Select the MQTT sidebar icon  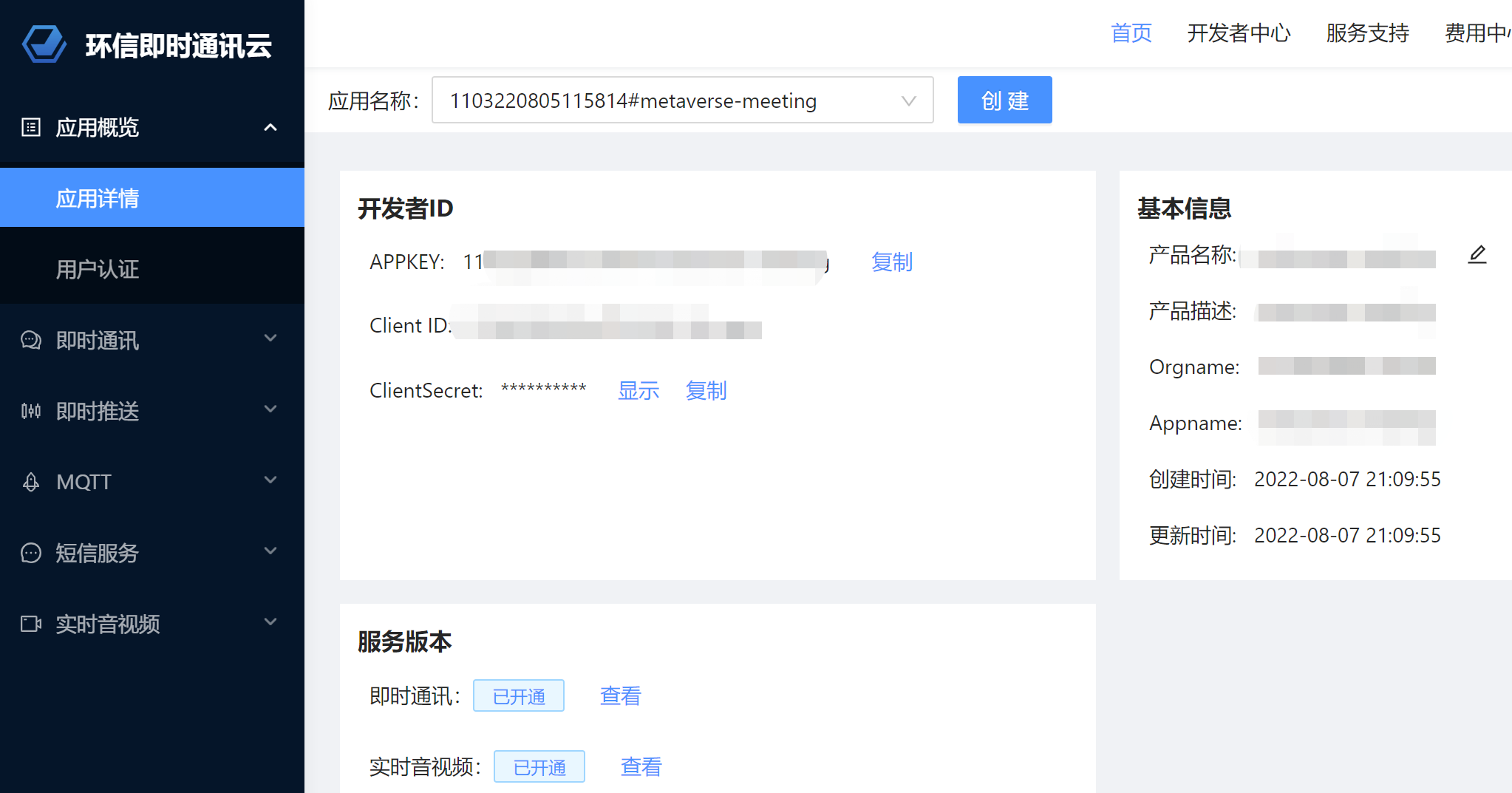coord(30,481)
